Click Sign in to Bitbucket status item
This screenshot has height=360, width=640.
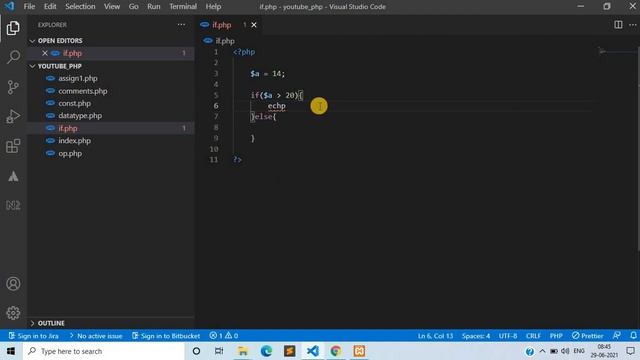pos(166,336)
